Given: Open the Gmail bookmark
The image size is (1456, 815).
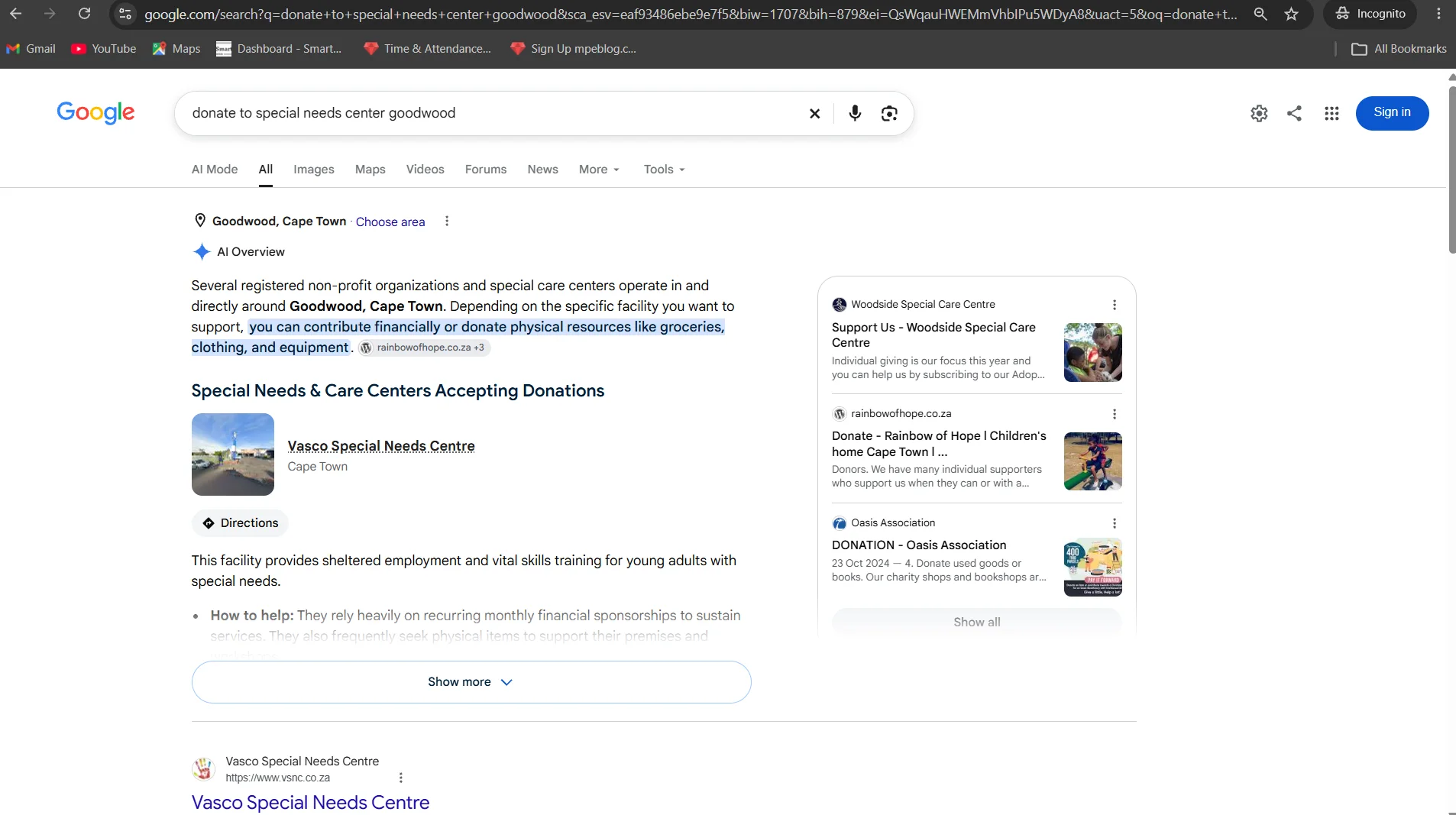Looking at the screenshot, I should click(31, 49).
